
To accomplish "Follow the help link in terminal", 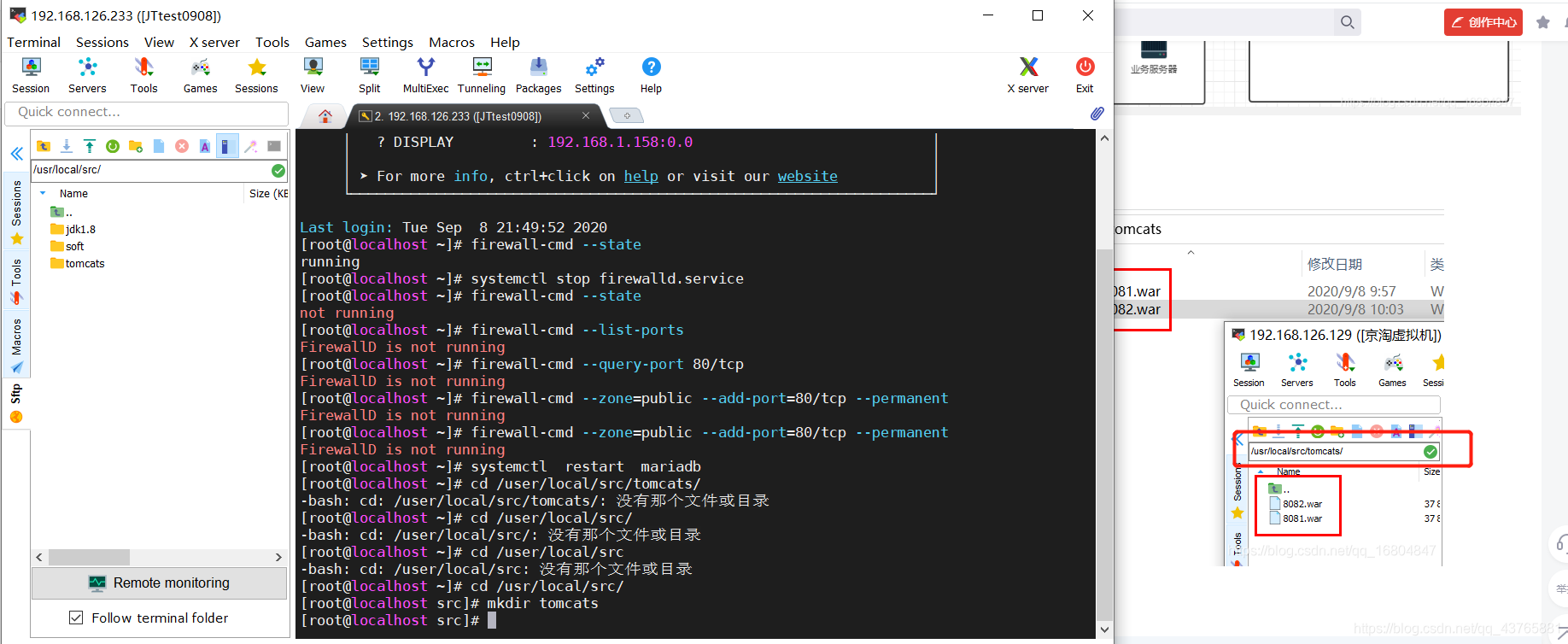I will (x=641, y=176).
